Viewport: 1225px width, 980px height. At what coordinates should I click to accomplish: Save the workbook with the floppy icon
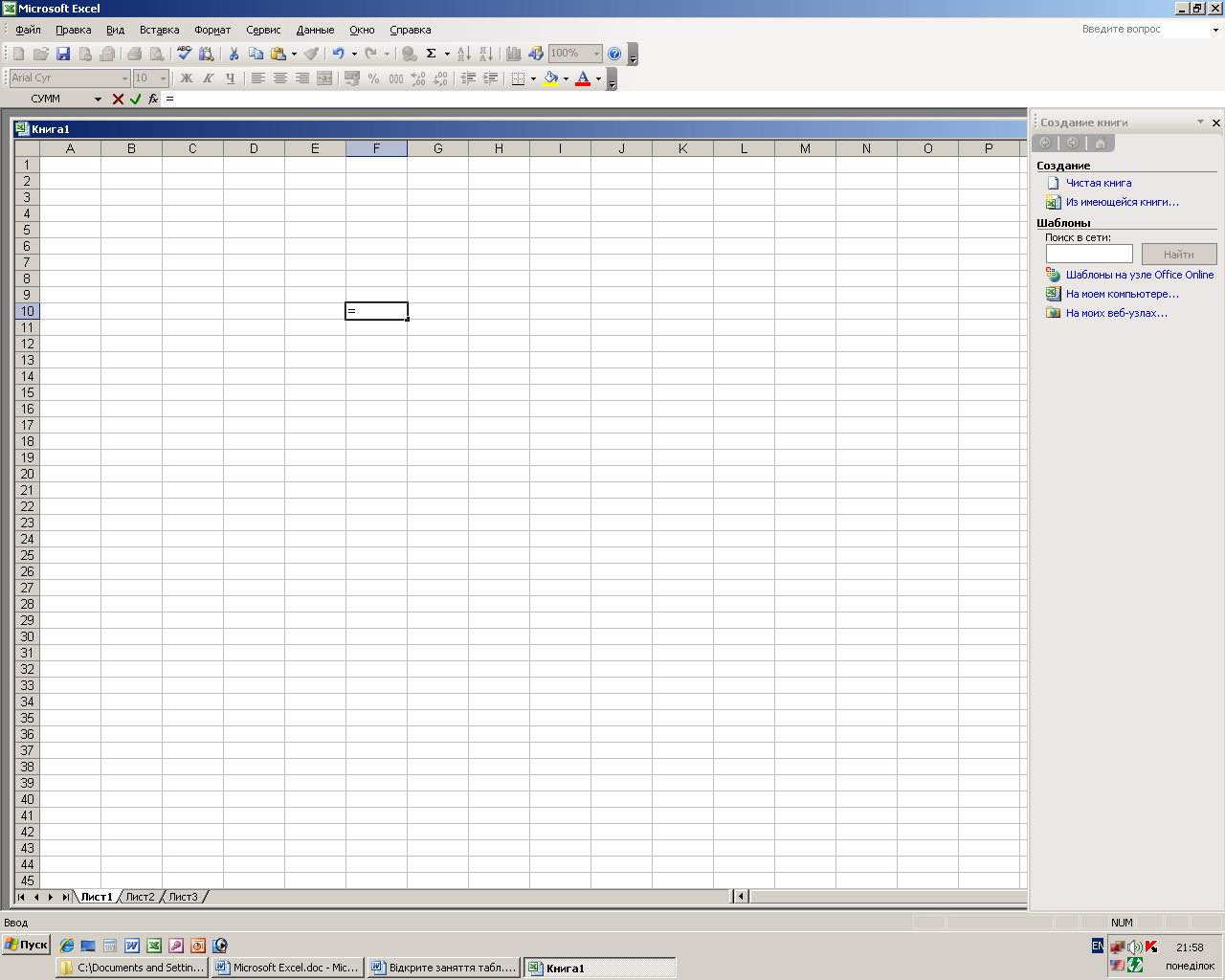point(63,54)
